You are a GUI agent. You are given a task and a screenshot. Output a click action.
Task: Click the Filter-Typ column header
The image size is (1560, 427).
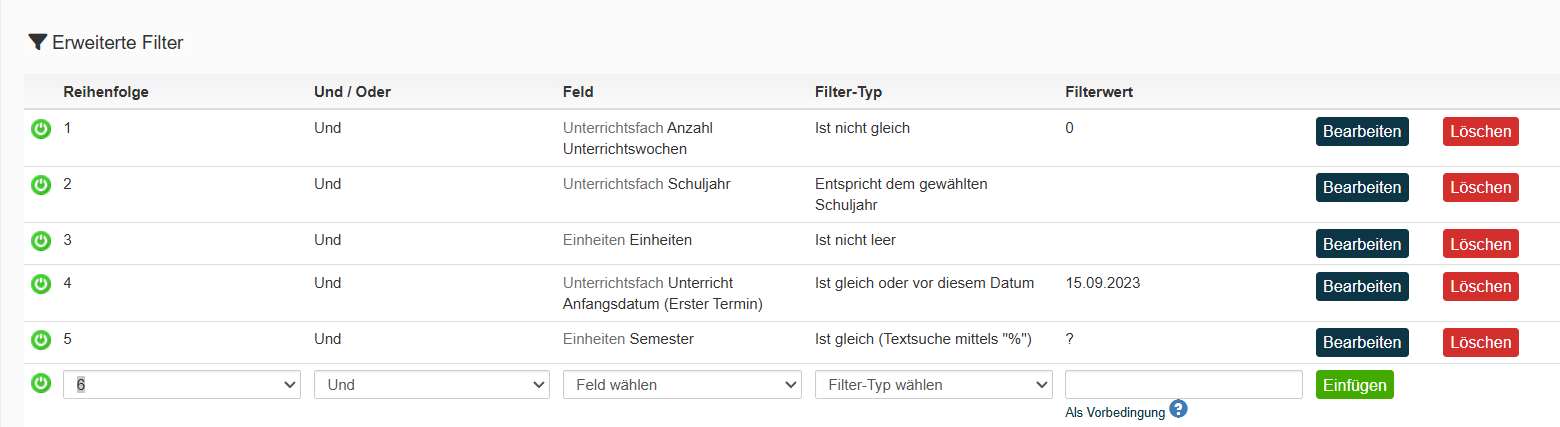[849, 92]
